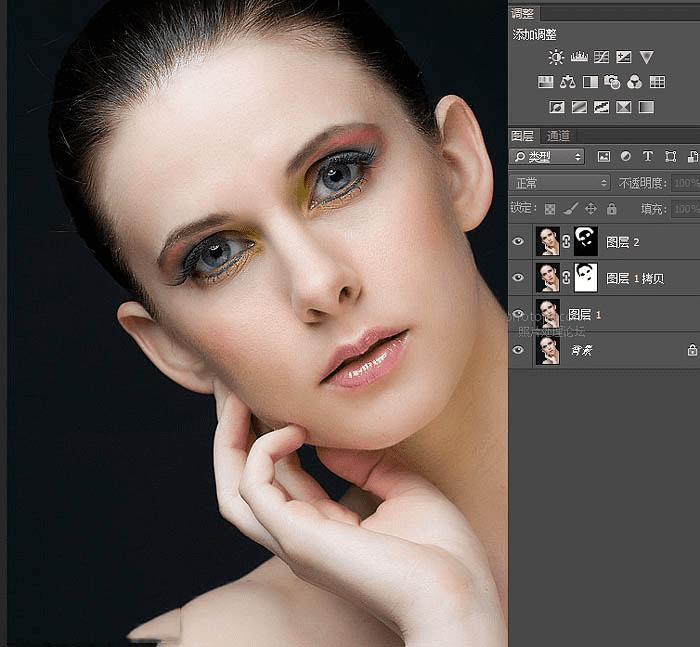Select the layer mask thumbnail of 图层 2
This screenshot has width=700, height=647.
point(586,241)
